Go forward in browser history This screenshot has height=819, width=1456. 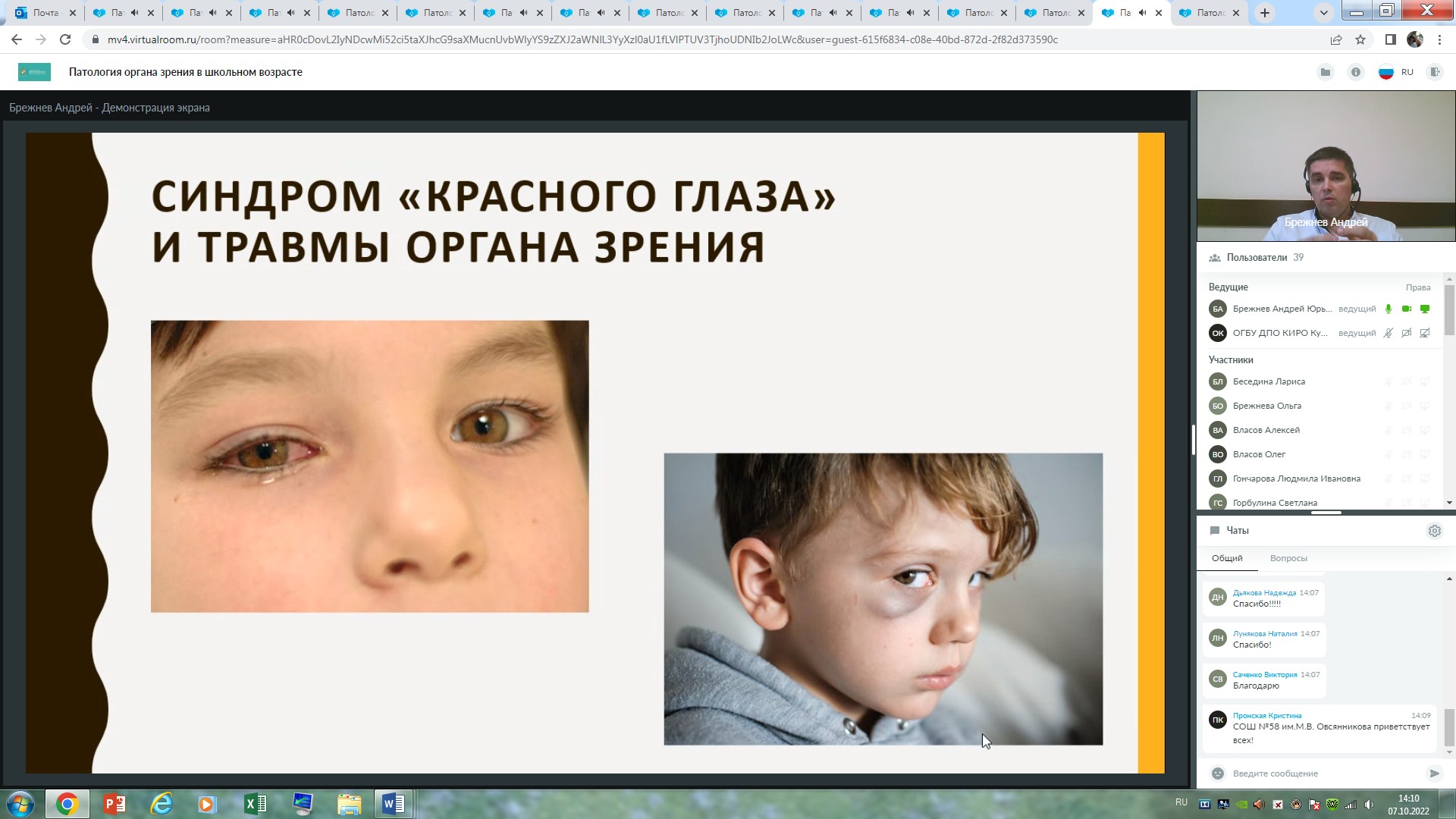41,39
